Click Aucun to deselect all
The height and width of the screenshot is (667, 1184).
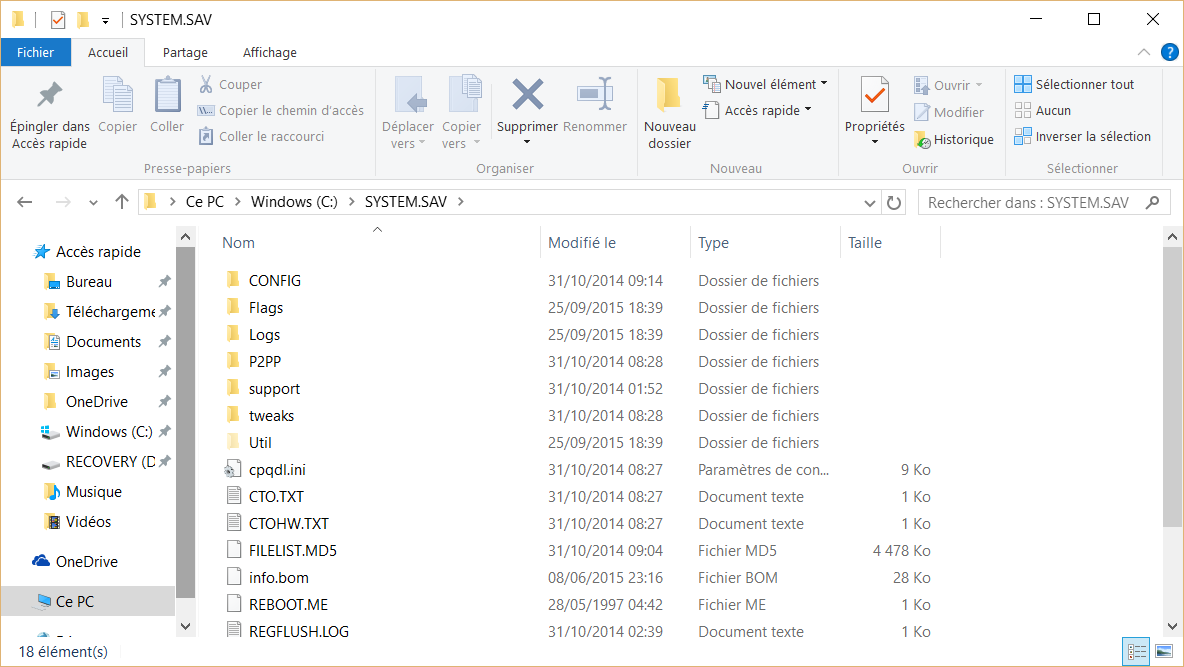point(1043,110)
